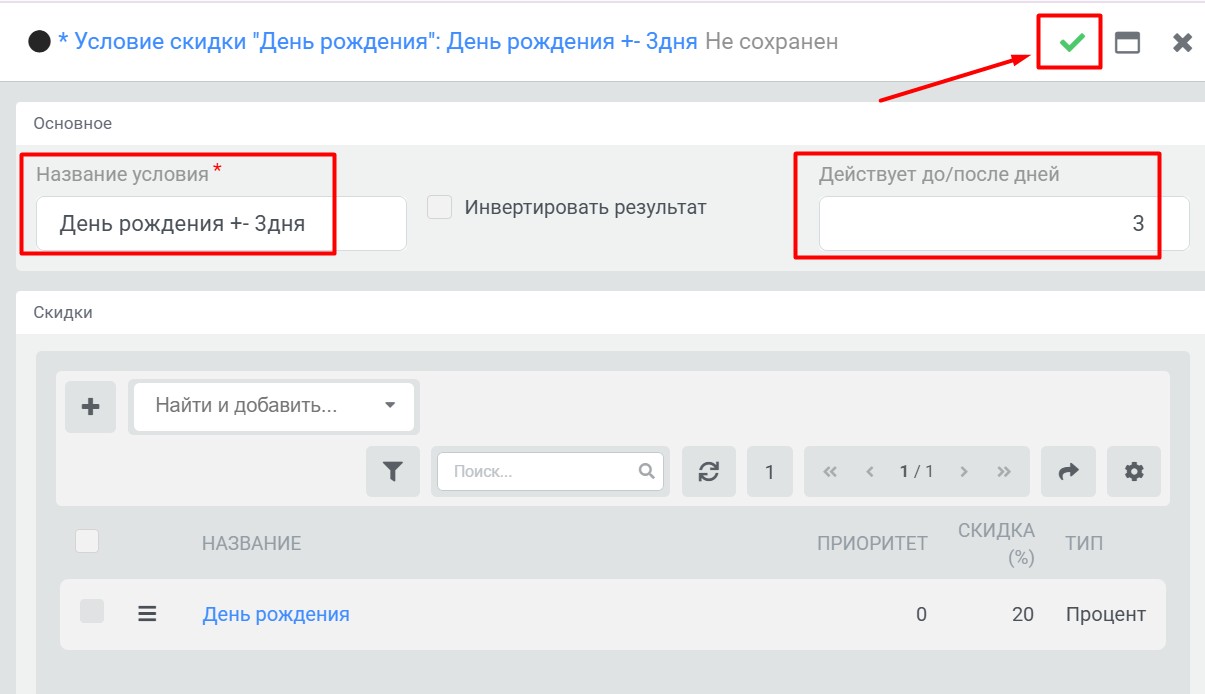The height and width of the screenshot is (694, 1205).
Task: Select all rows via header checkbox
Action: pos(87,541)
